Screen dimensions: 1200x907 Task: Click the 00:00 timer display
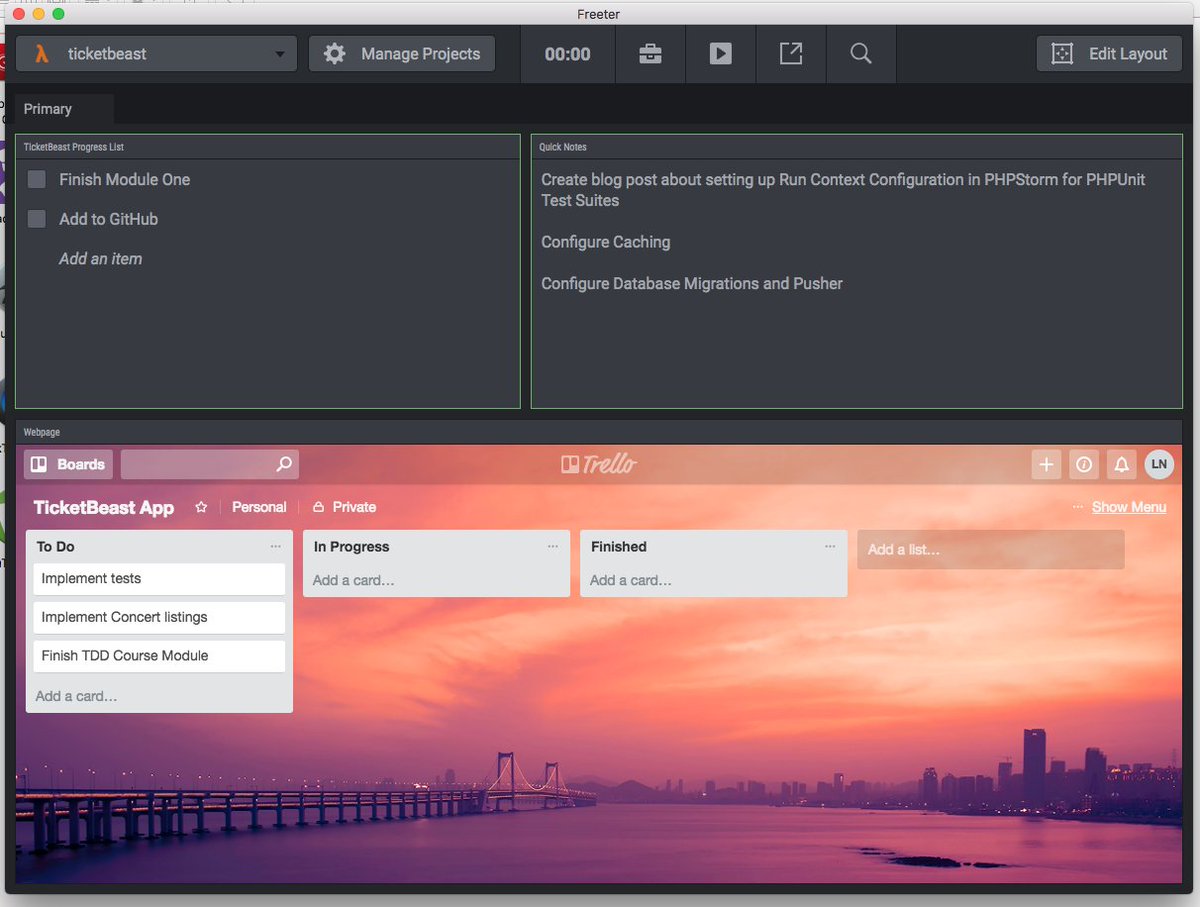click(567, 54)
